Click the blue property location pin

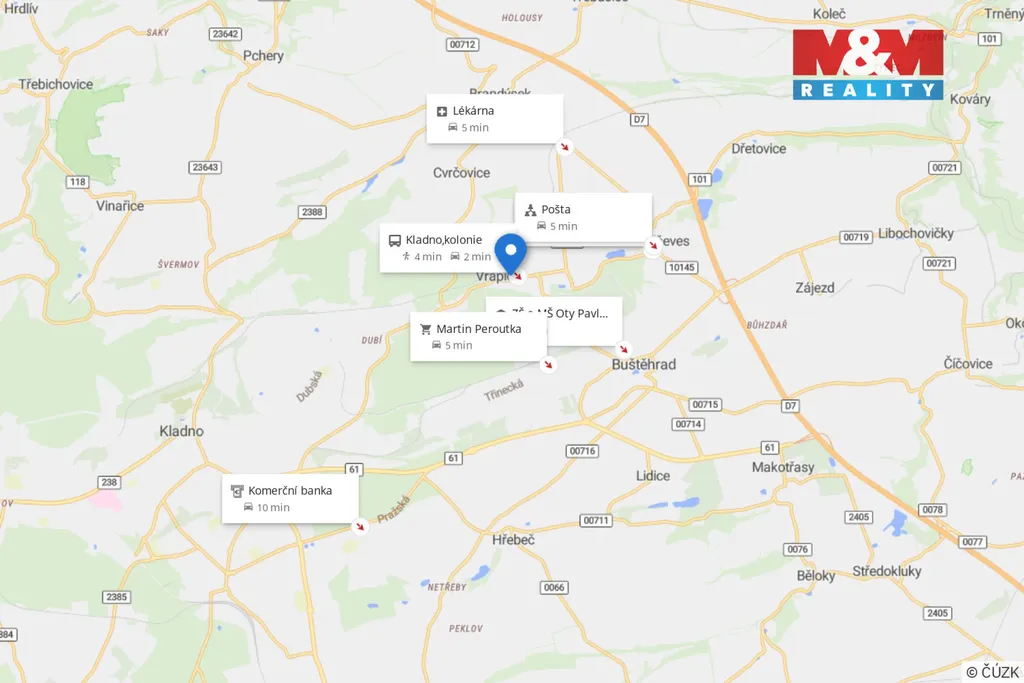click(x=511, y=255)
